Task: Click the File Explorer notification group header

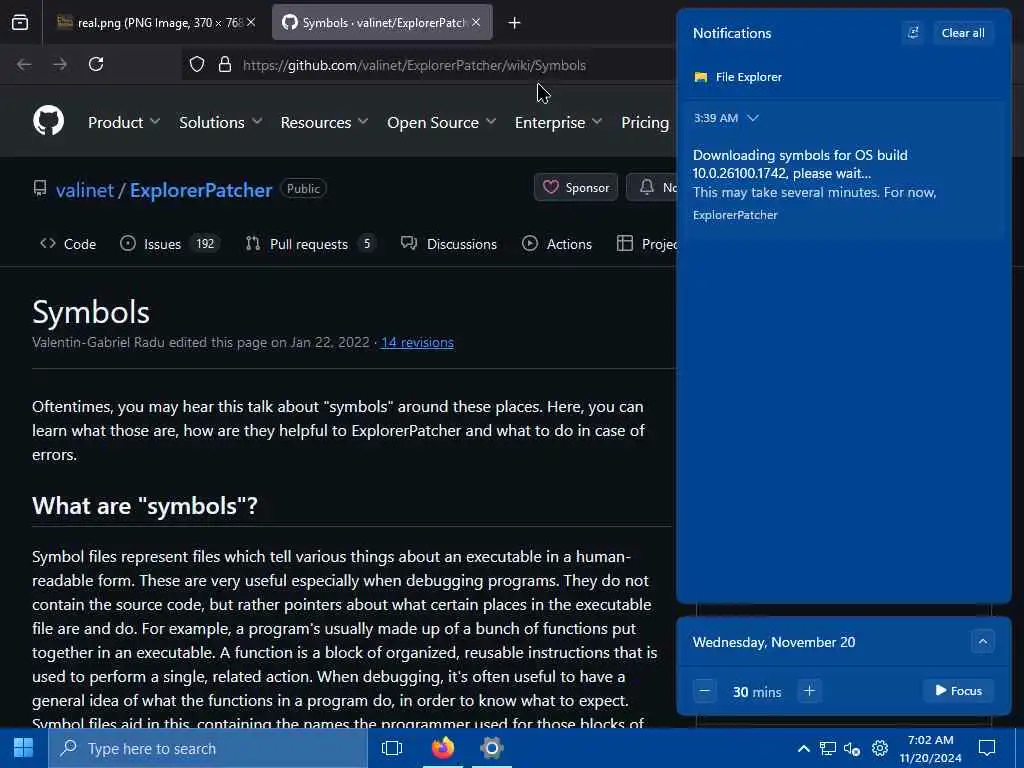Action: coord(737,77)
